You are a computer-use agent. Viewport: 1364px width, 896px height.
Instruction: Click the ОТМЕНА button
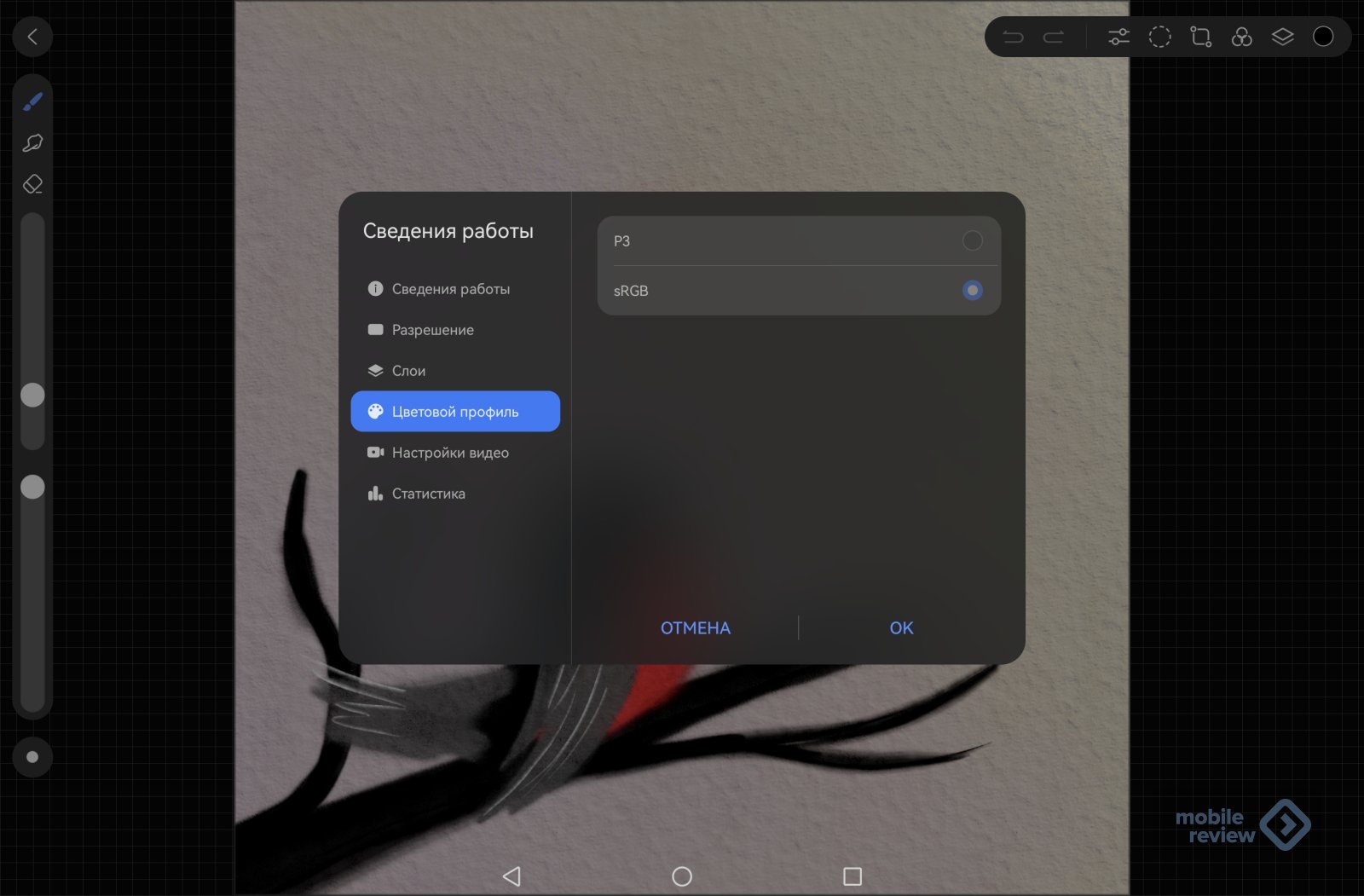point(696,628)
